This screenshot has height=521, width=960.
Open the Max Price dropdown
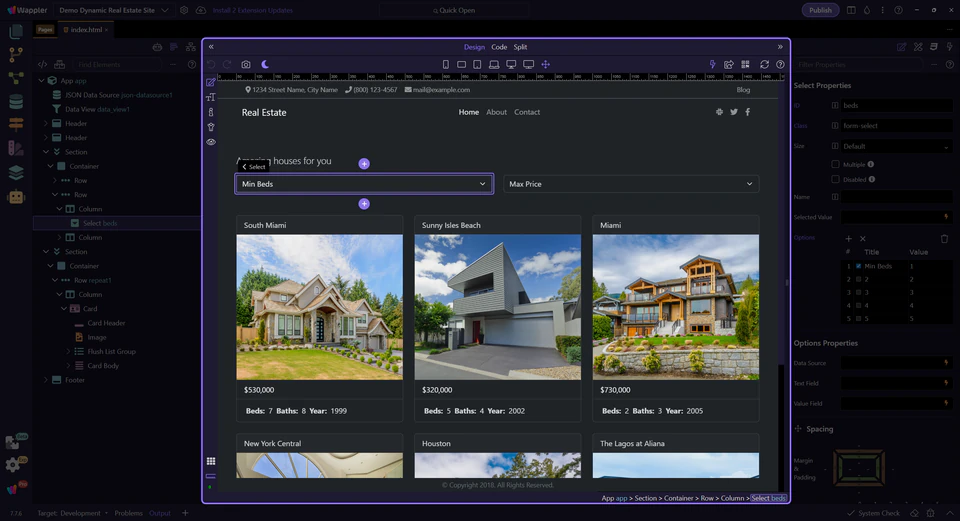630,184
